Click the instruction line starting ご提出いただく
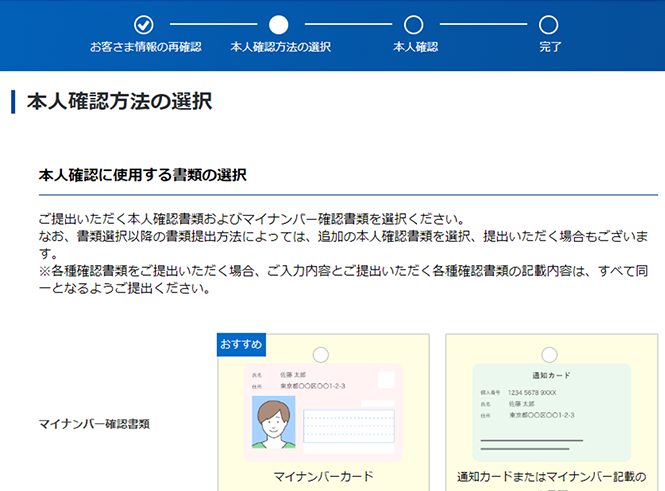Screen dimensions: 665x491 (x=252, y=219)
